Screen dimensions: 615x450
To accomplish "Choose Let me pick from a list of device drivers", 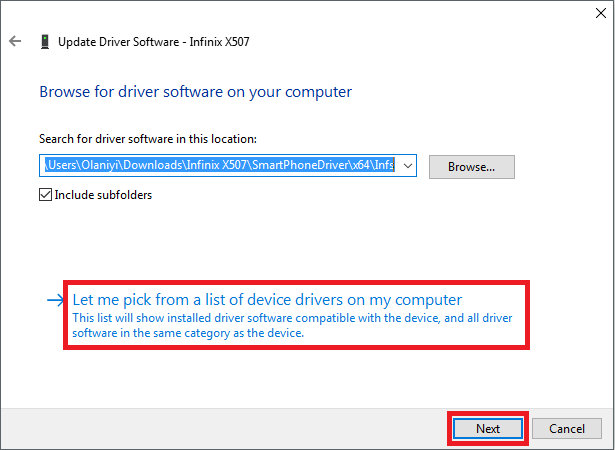I will (x=268, y=299).
